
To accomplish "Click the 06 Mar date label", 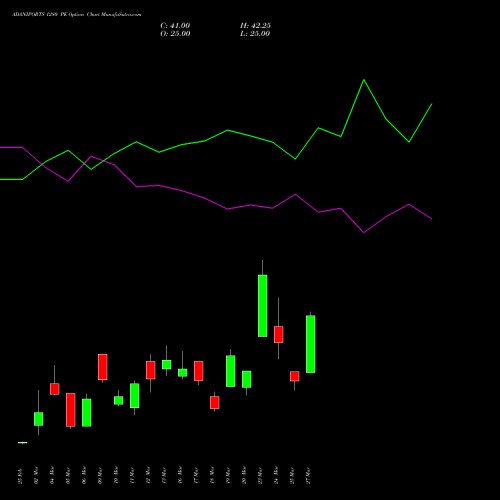I will (x=84, y=475).
